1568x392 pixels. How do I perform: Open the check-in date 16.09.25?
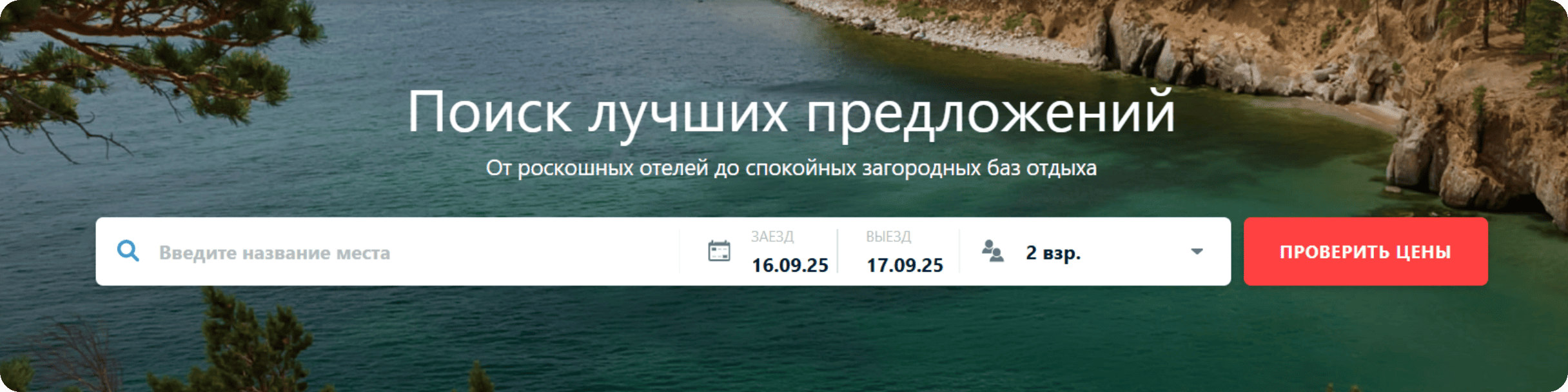pyautogui.click(x=790, y=265)
